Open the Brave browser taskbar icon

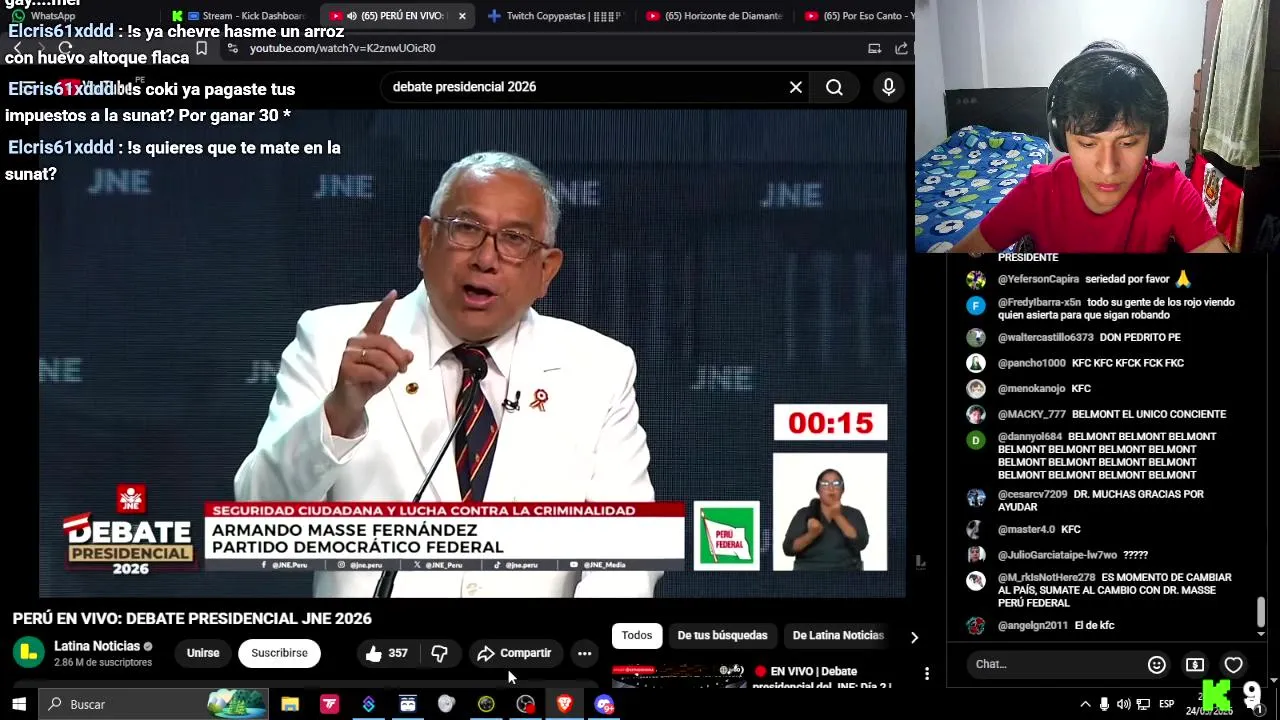click(x=564, y=704)
